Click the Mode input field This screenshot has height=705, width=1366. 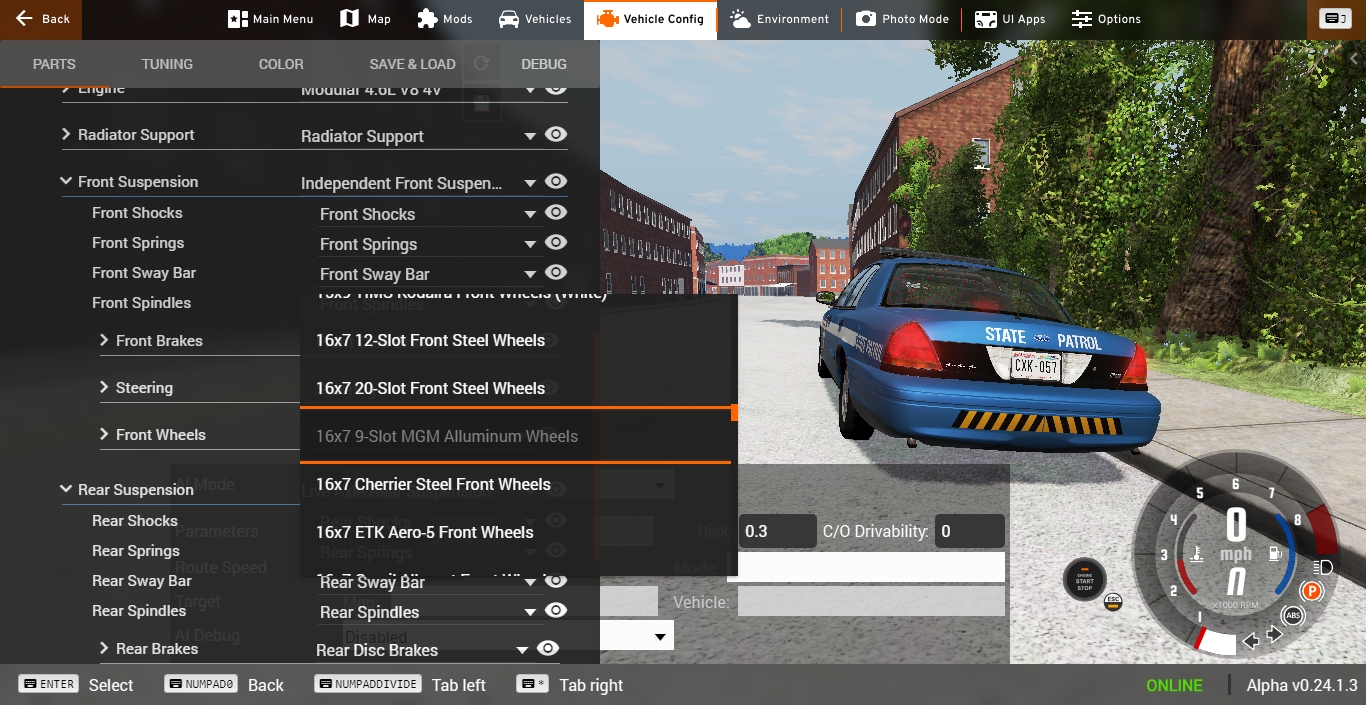[866, 567]
